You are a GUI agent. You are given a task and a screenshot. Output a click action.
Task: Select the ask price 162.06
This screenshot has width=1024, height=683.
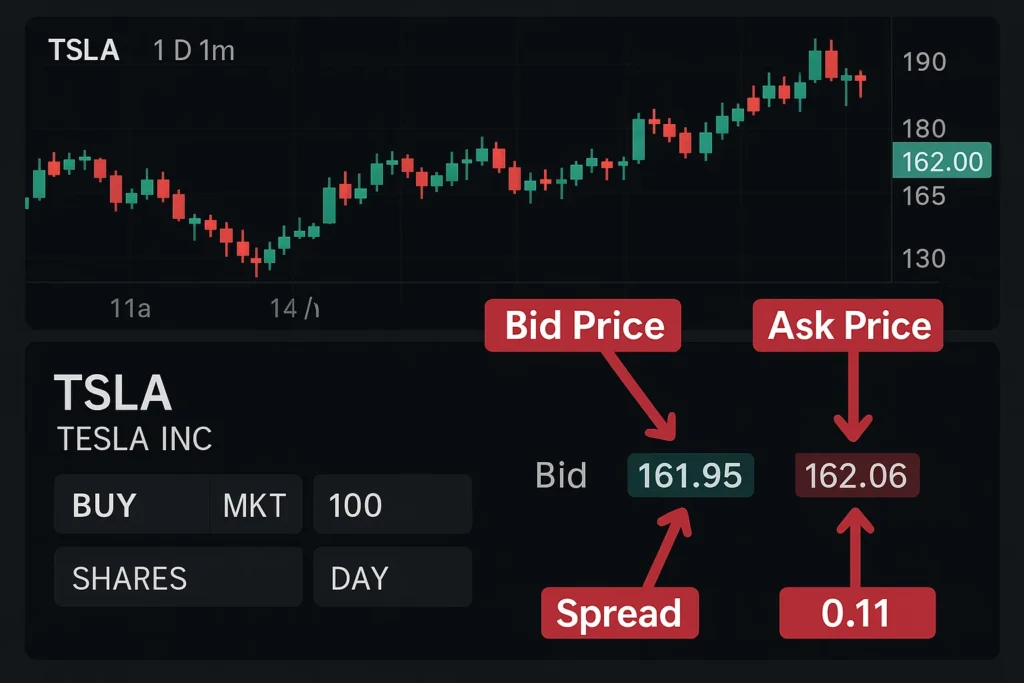click(x=856, y=476)
